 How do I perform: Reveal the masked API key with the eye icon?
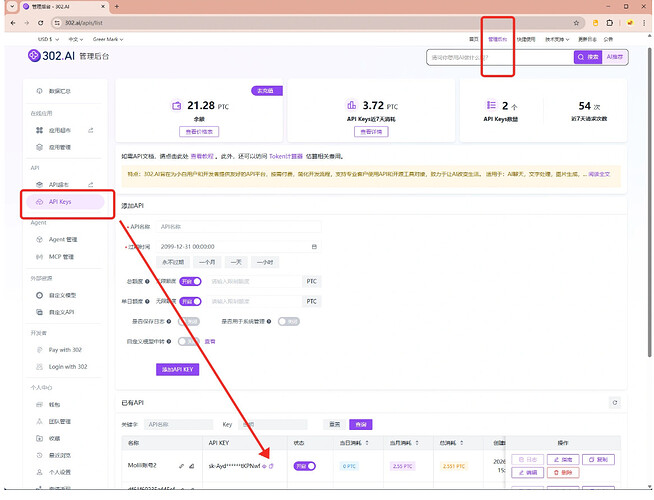tap(264, 466)
